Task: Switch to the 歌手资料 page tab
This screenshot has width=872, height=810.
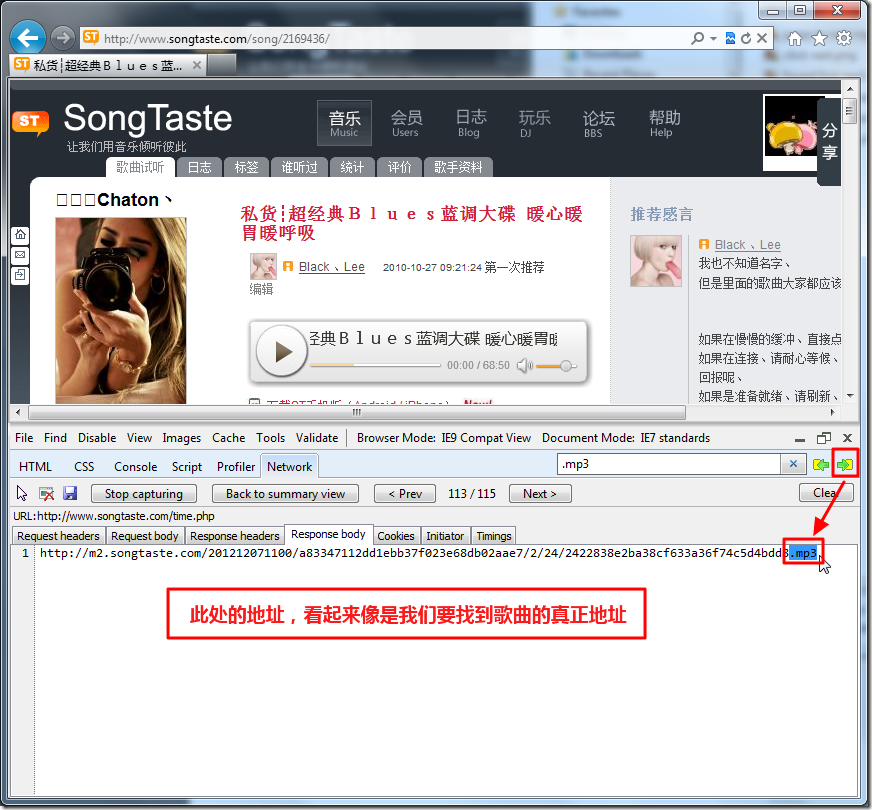Action: 458,167
